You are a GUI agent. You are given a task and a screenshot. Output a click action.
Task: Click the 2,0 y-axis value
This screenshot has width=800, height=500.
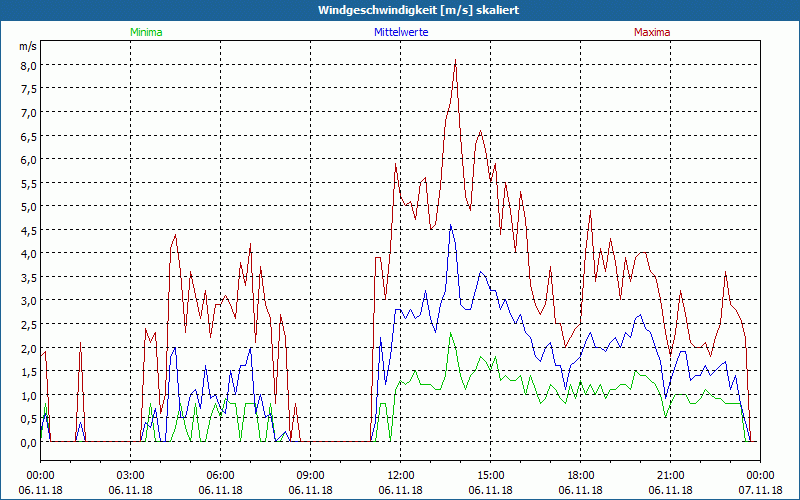[29, 348]
